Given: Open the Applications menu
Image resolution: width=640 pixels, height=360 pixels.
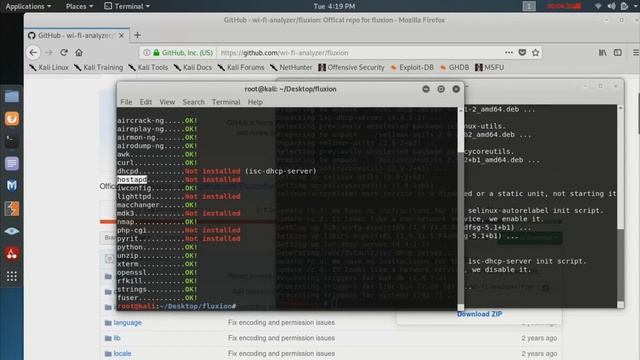Looking at the screenshot, I should pos(28,6).
